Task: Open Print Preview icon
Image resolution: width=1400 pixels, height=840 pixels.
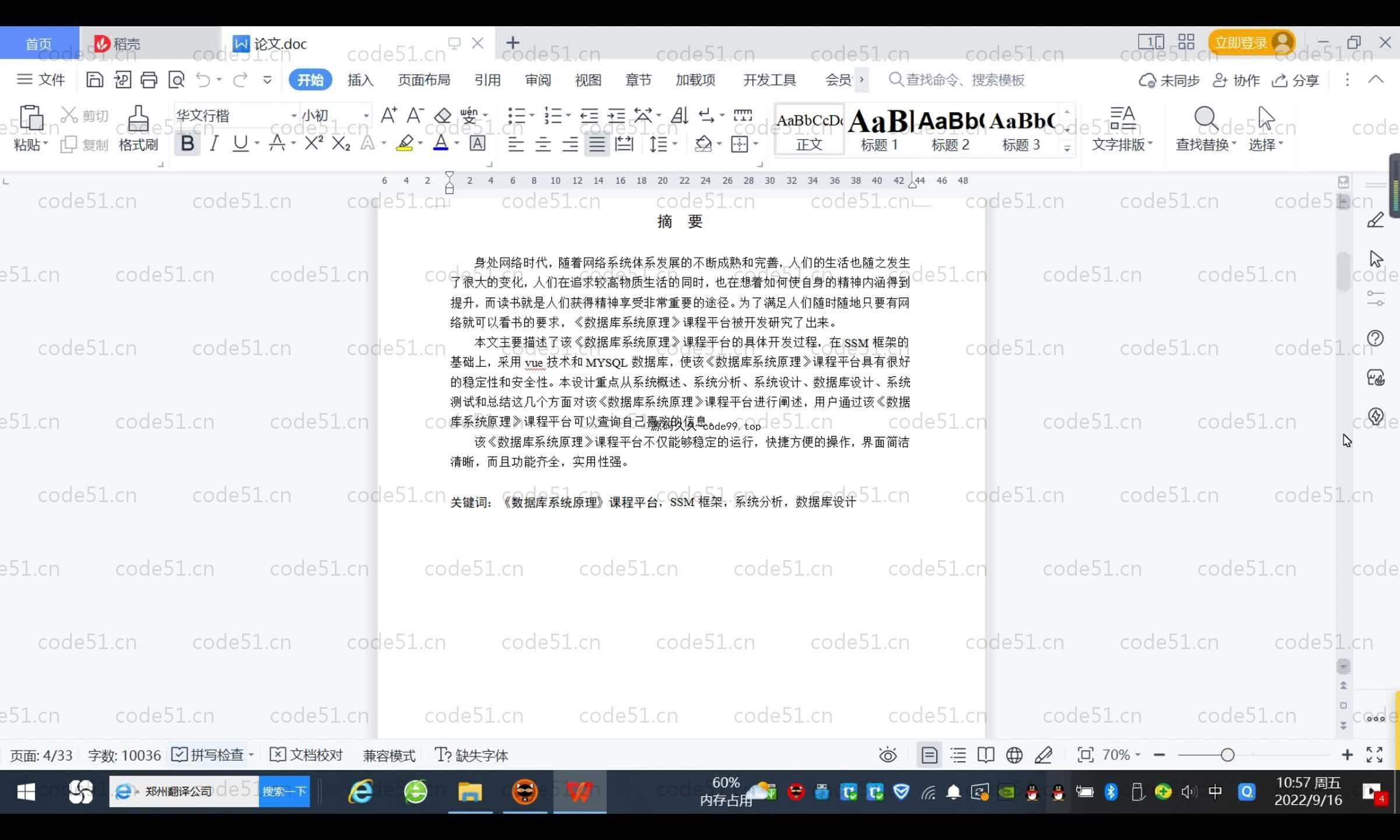Action: pyautogui.click(x=176, y=79)
